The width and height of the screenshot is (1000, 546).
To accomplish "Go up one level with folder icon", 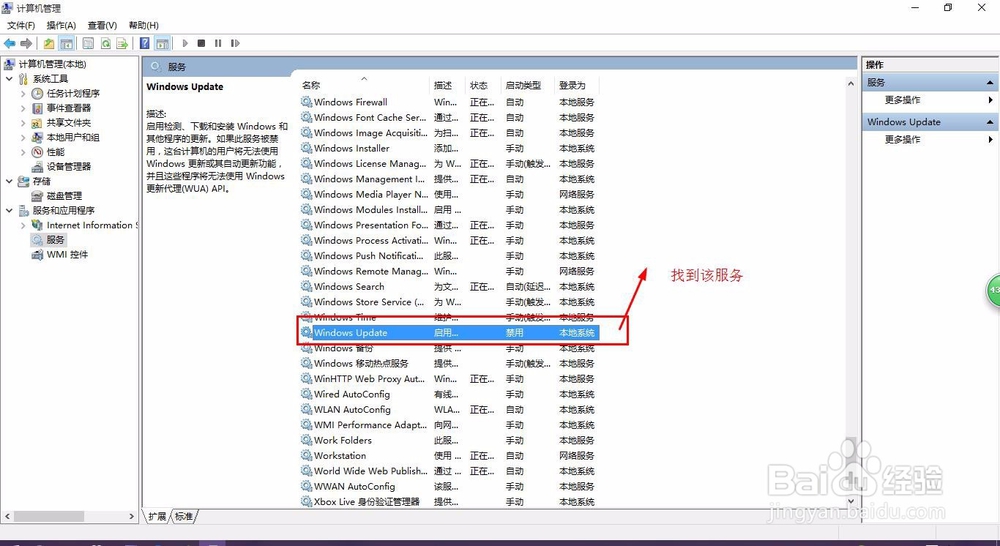I will click(x=49, y=43).
